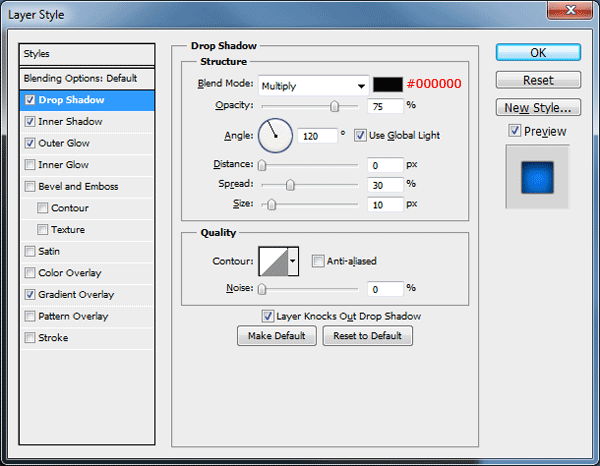
Task: Select the Bevel and Emboss style
Action: pyautogui.click(x=78, y=186)
